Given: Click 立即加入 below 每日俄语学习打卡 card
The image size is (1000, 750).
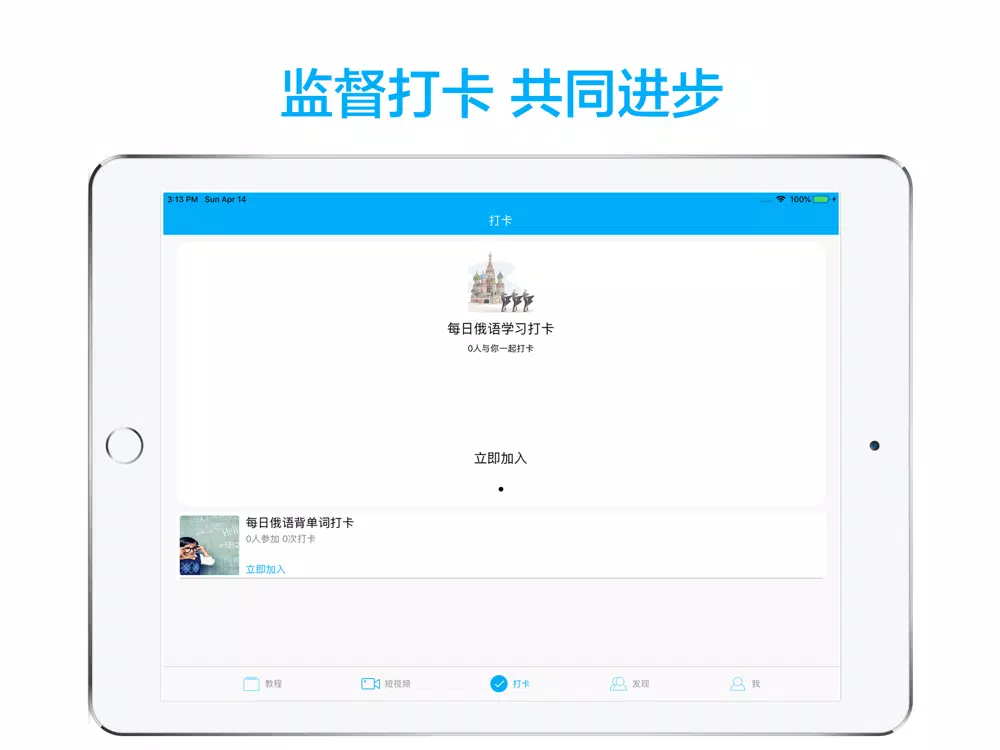Looking at the screenshot, I should tap(501, 458).
